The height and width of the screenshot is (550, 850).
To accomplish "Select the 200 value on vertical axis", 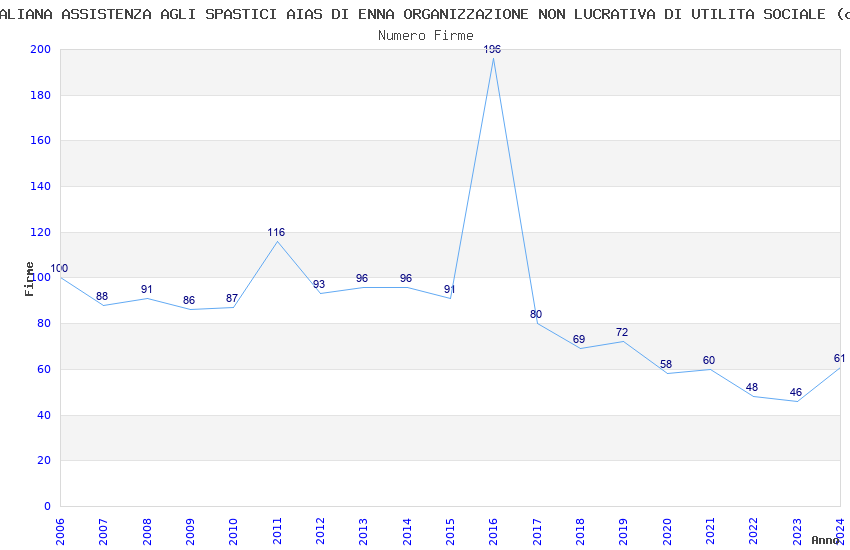I will click(x=41, y=49).
